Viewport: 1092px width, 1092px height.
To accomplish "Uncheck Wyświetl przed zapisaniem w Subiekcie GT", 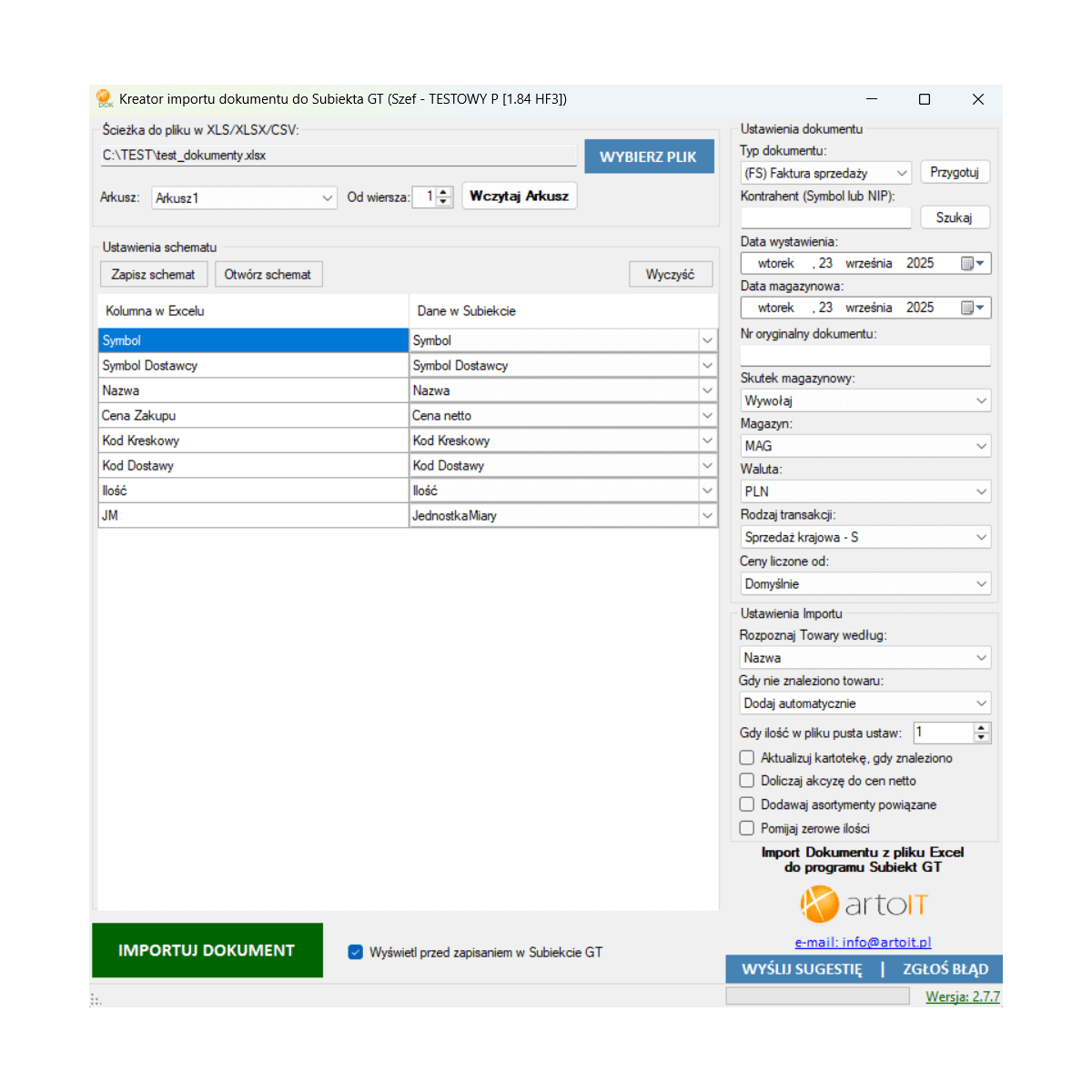I will click(x=356, y=953).
